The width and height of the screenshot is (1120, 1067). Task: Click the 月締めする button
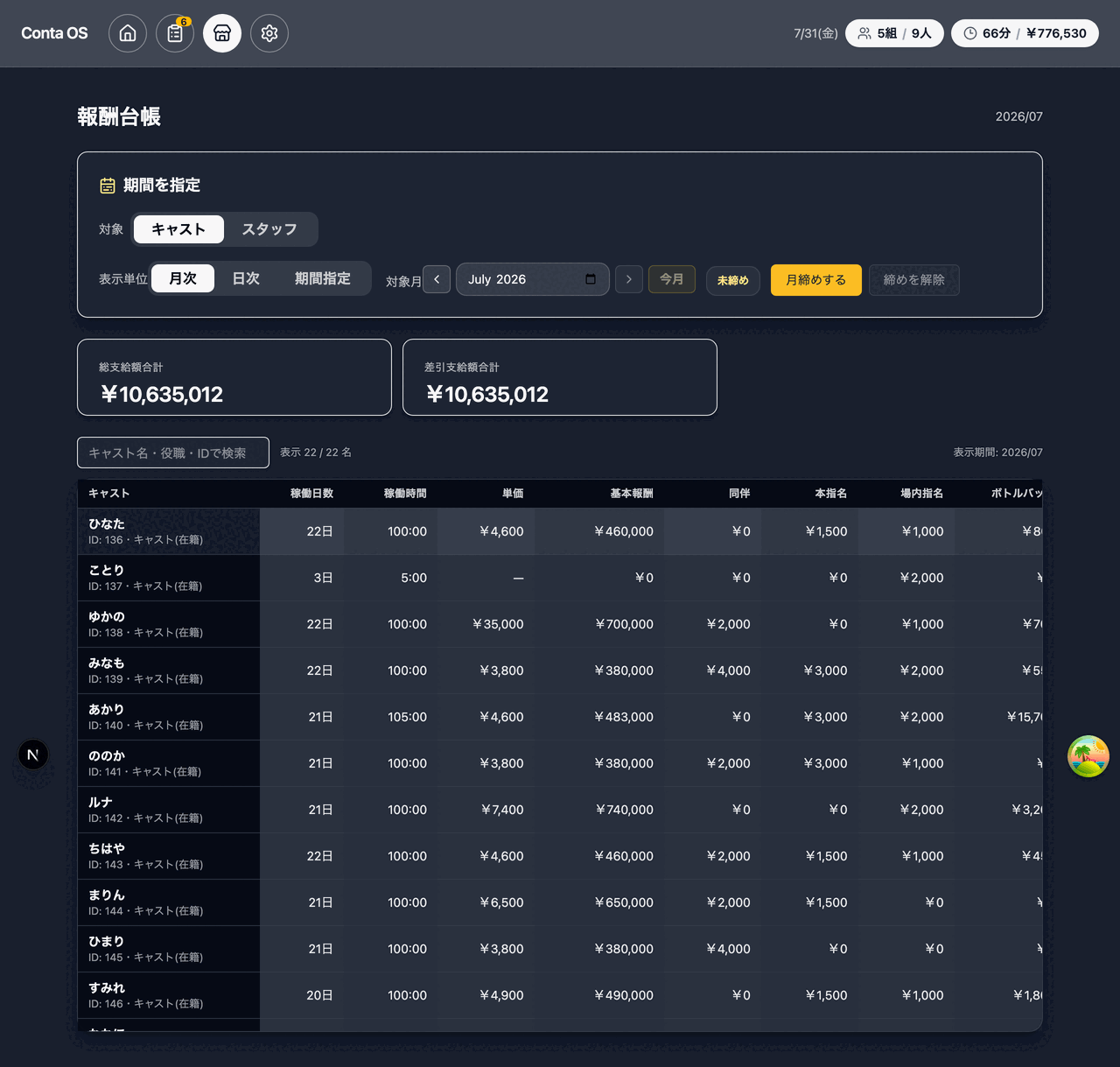point(816,280)
